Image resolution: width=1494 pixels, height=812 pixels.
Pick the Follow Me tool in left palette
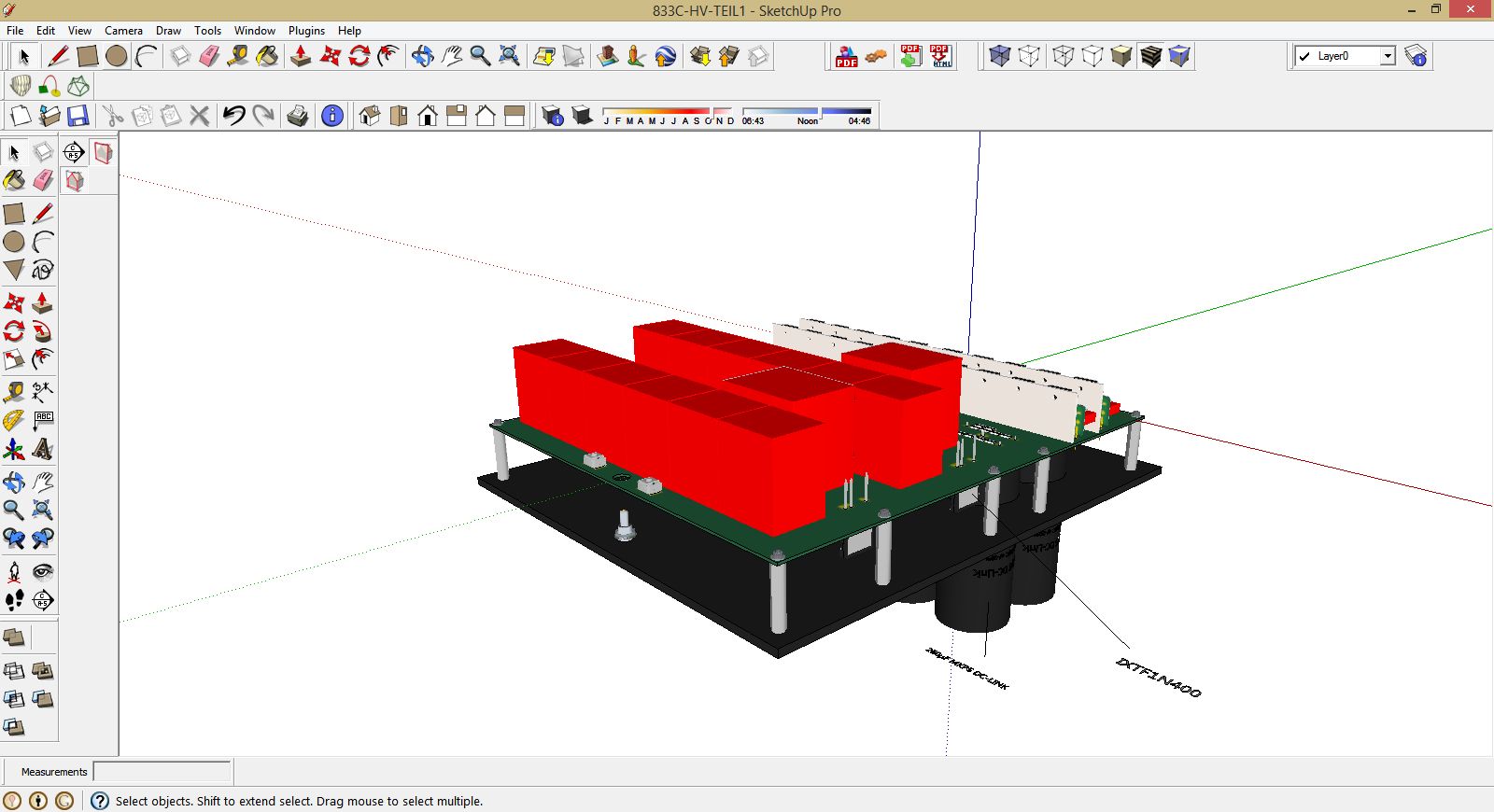click(x=43, y=331)
